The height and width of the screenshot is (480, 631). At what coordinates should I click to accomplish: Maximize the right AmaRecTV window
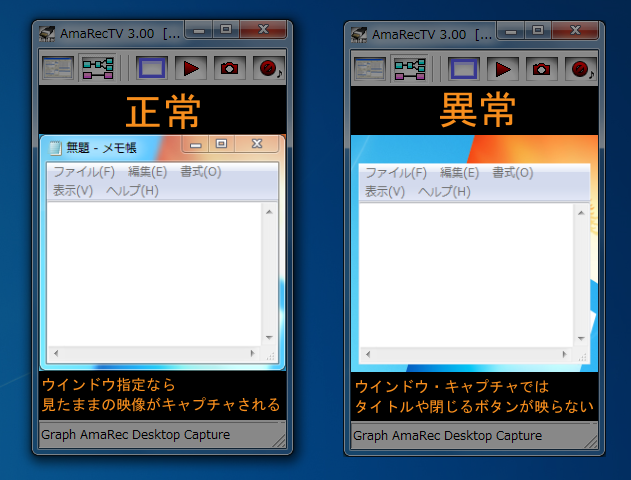click(x=538, y=31)
